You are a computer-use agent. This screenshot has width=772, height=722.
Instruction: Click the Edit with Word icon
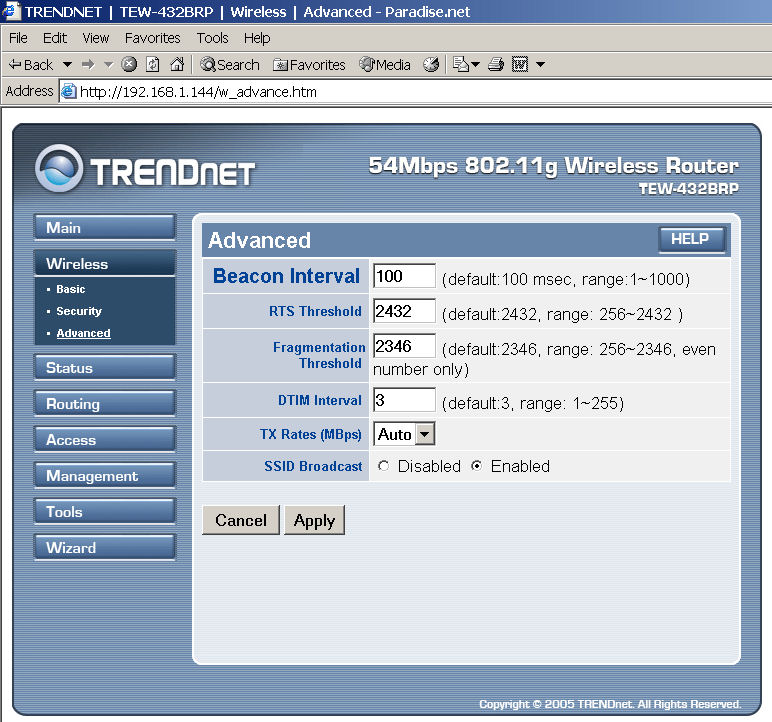click(520, 65)
